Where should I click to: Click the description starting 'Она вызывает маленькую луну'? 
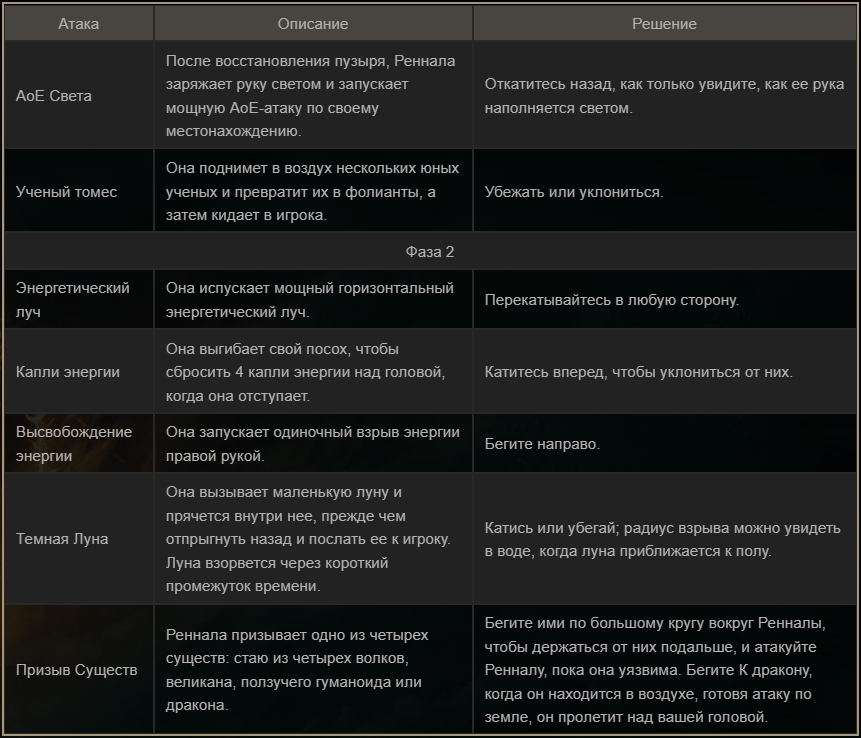(x=307, y=538)
